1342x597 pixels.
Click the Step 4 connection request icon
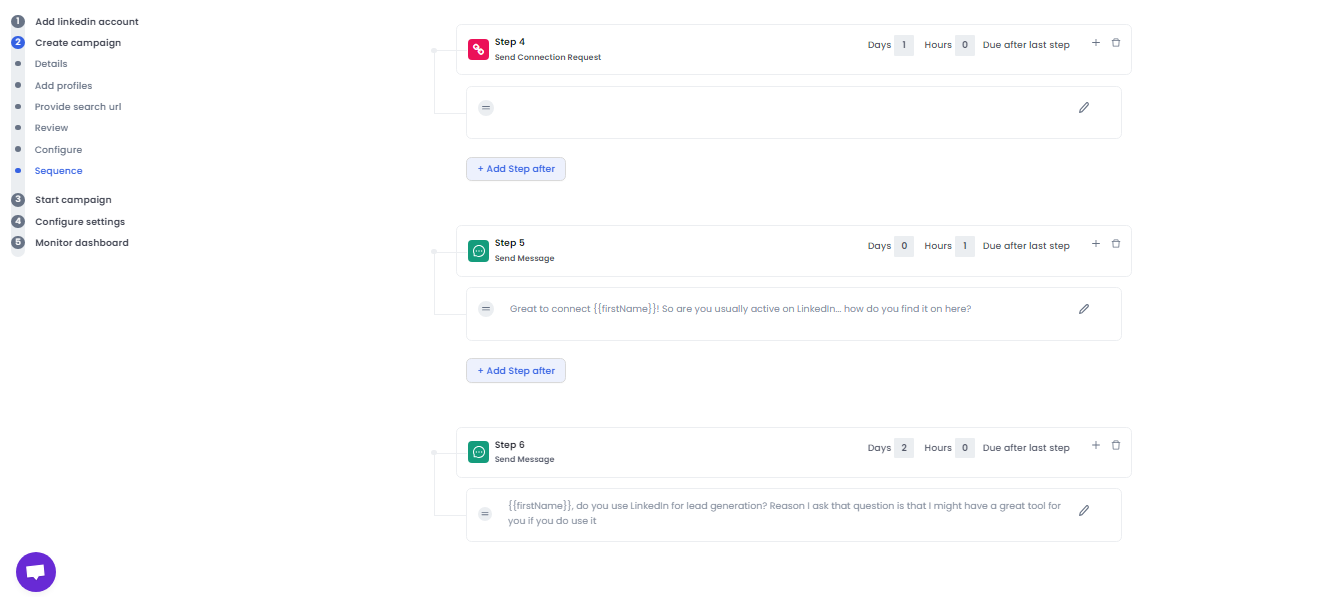point(479,50)
